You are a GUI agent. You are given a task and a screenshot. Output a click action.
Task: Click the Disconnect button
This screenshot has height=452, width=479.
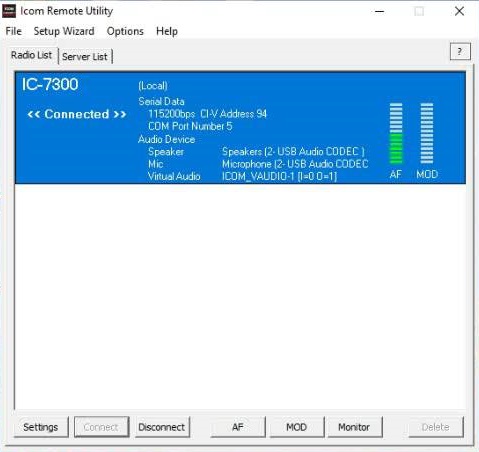tap(162, 427)
